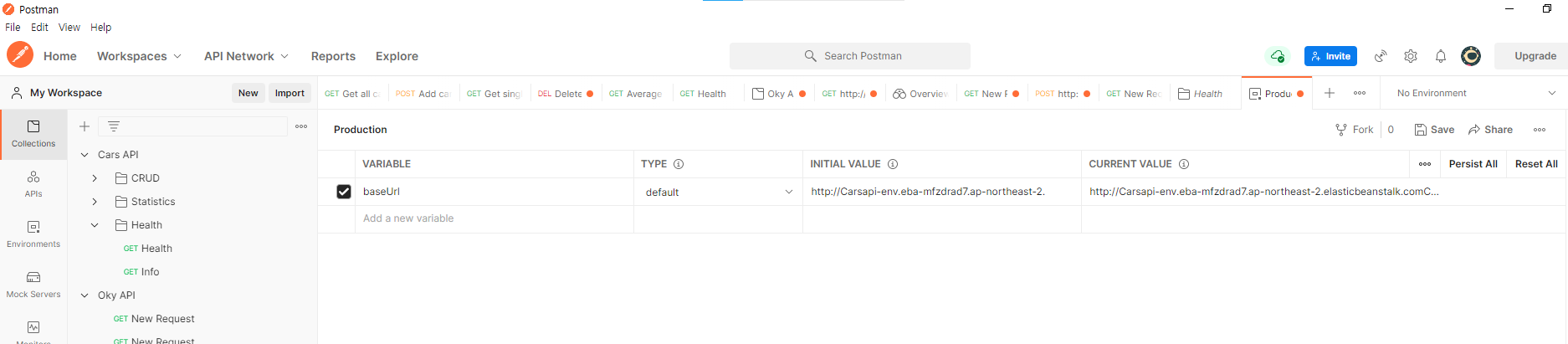
Task: Expand the Statistics folder
Action: [x=95, y=202]
